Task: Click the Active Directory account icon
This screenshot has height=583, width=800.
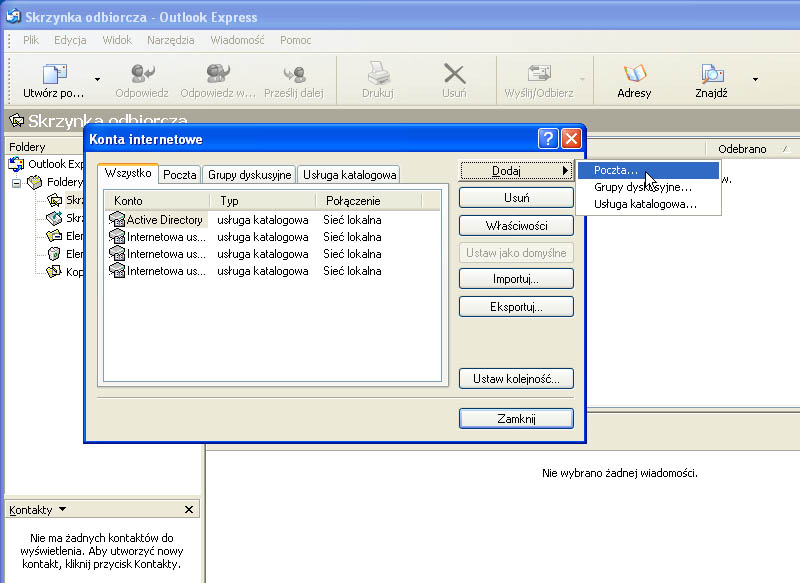Action: pos(117,220)
